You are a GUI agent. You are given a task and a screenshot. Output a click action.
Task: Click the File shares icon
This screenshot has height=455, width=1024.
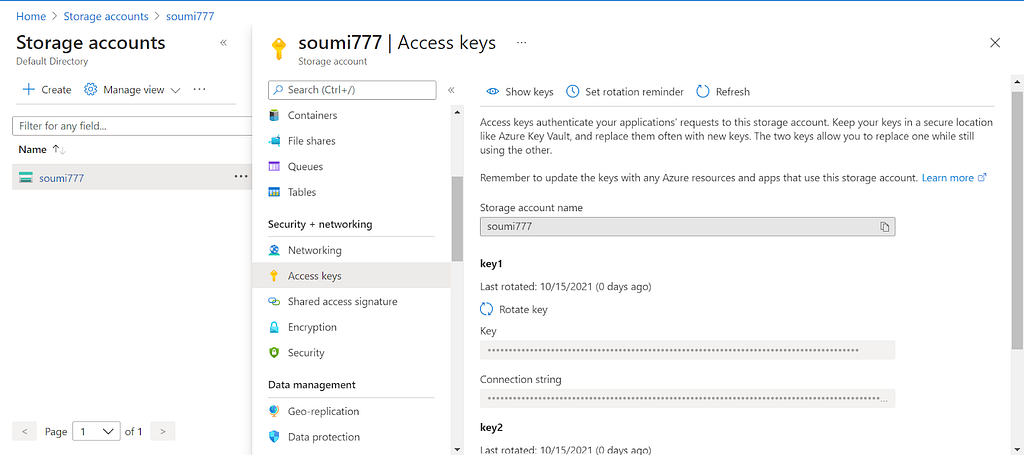coord(274,141)
